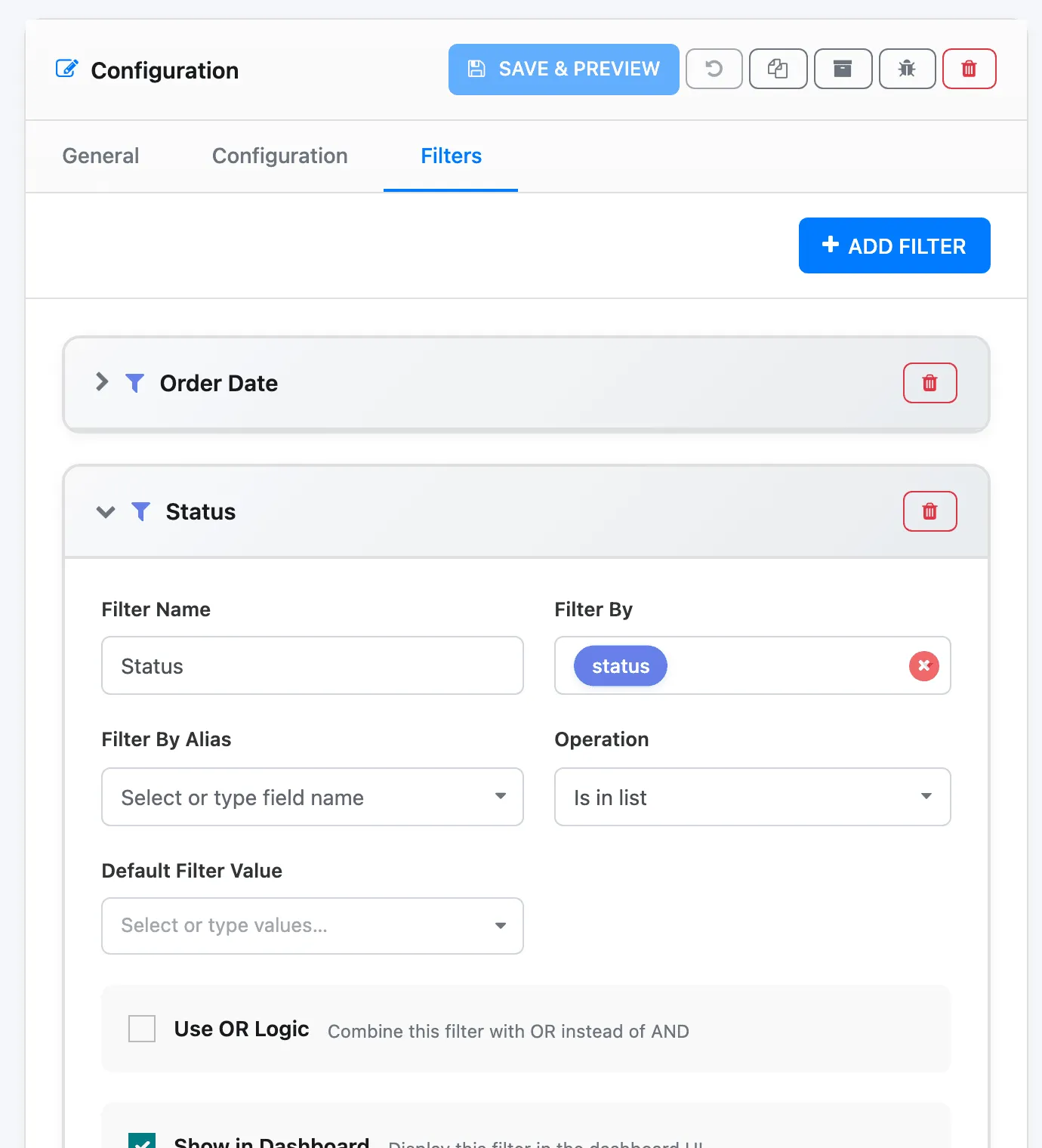
Task: Open the Default Filter Value dropdown
Action: 313,926
